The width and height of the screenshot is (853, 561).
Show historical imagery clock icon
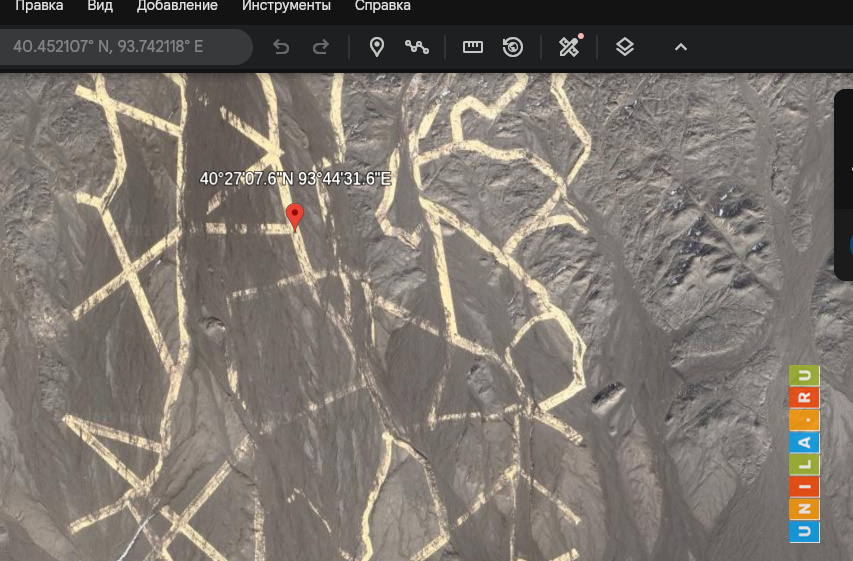click(513, 47)
